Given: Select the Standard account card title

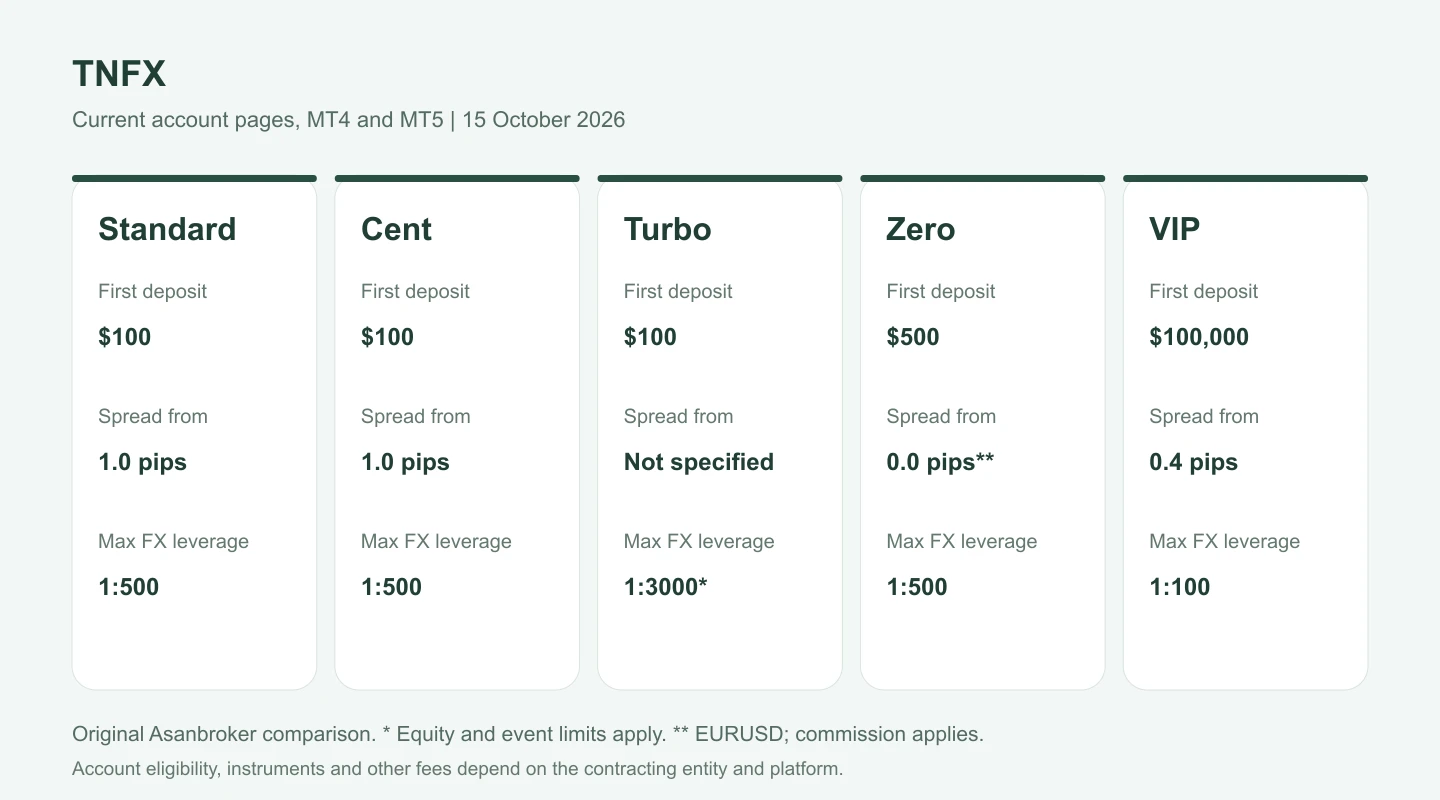Looking at the screenshot, I should point(167,229).
